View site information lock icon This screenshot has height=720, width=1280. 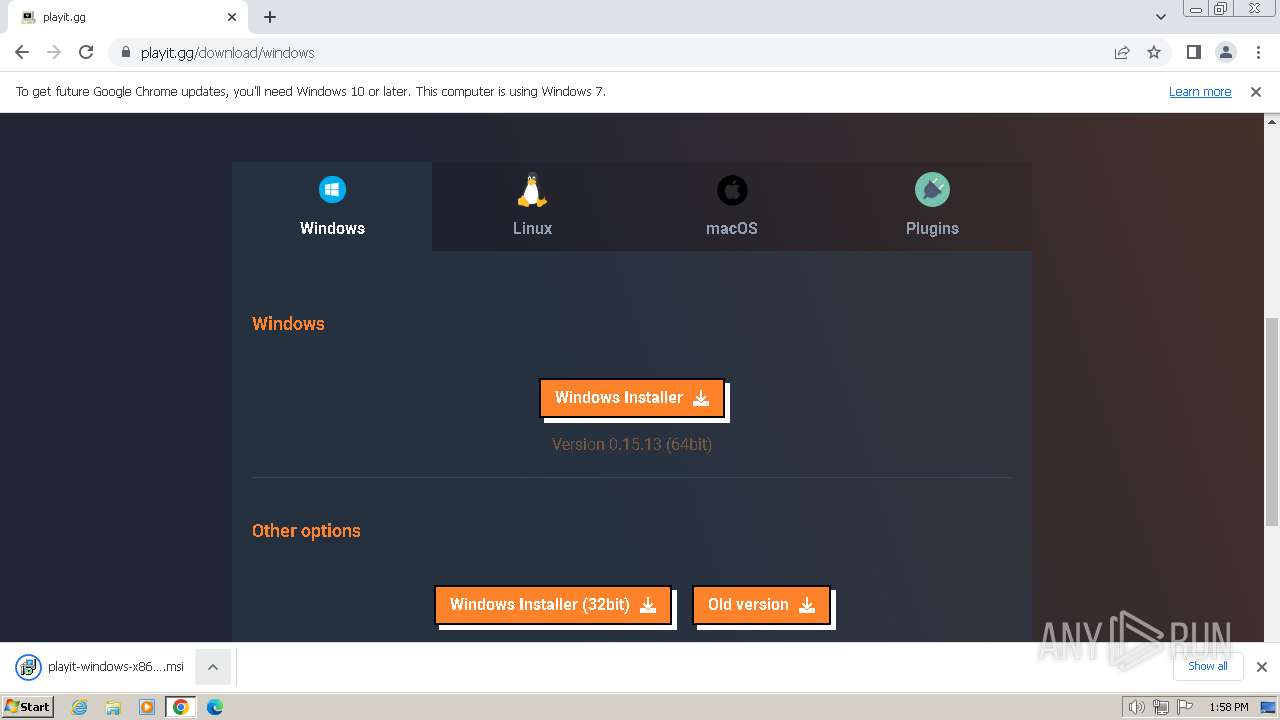(x=125, y=53)
